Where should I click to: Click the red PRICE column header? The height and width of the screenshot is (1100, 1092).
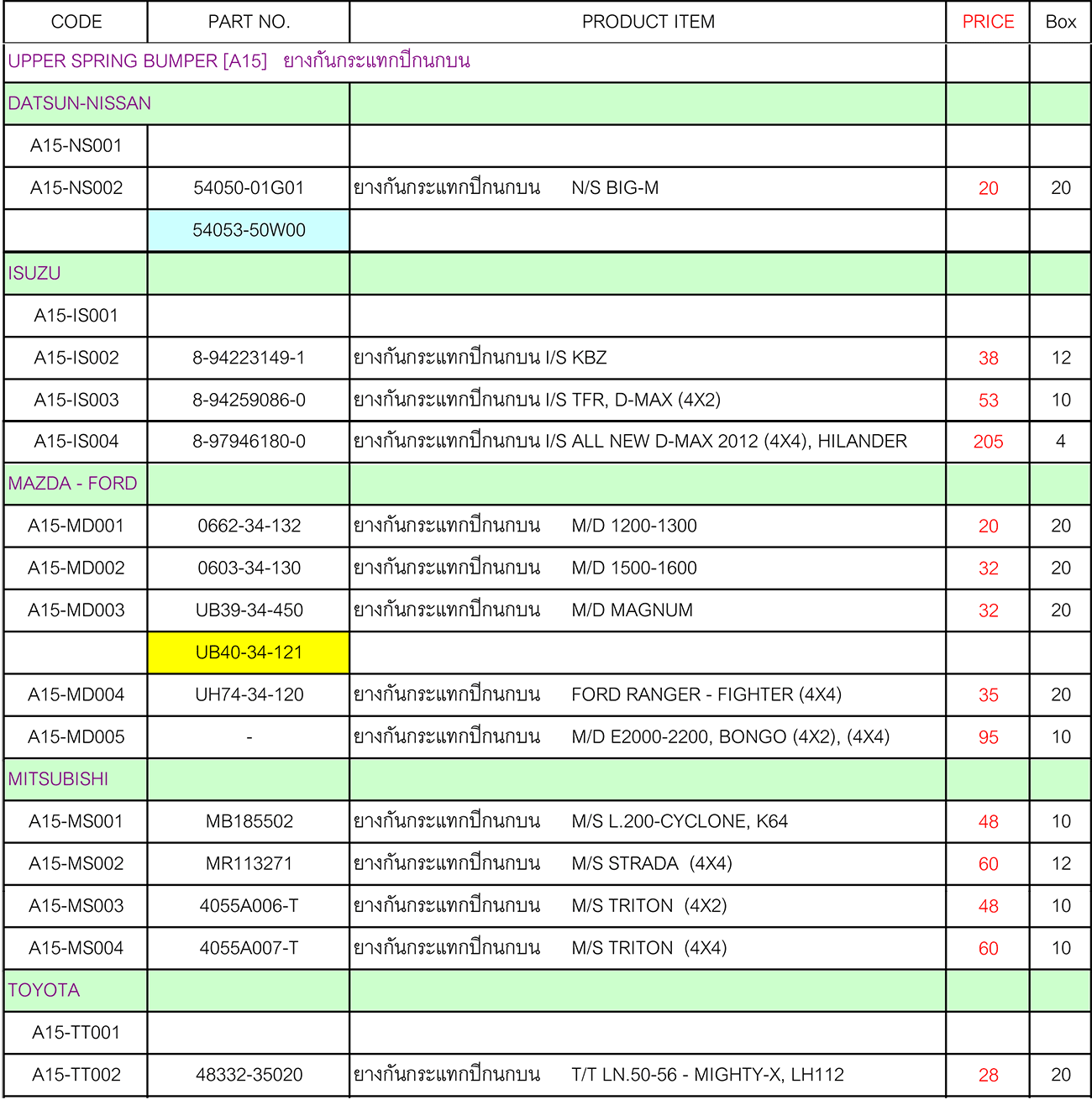coord(988,22)
